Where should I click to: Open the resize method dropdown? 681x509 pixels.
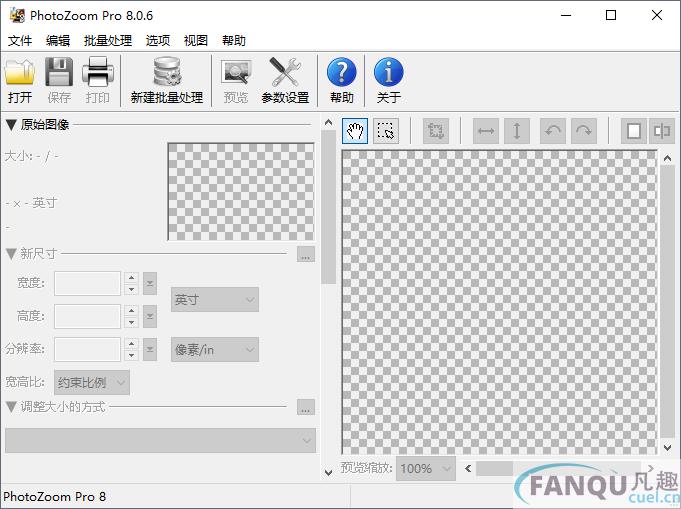[160, 441]
